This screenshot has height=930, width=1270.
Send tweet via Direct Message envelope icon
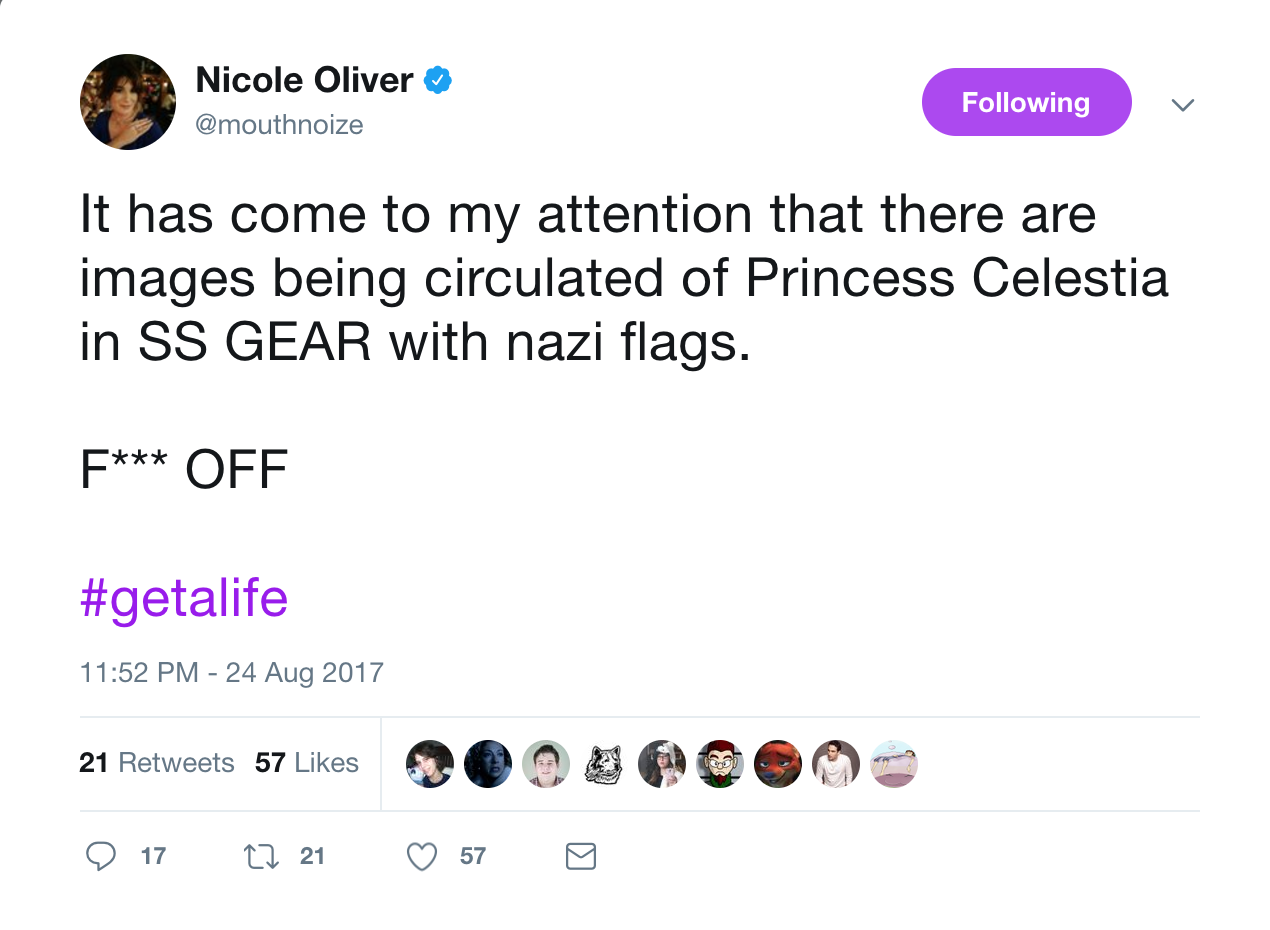click(x=581, y=856)
